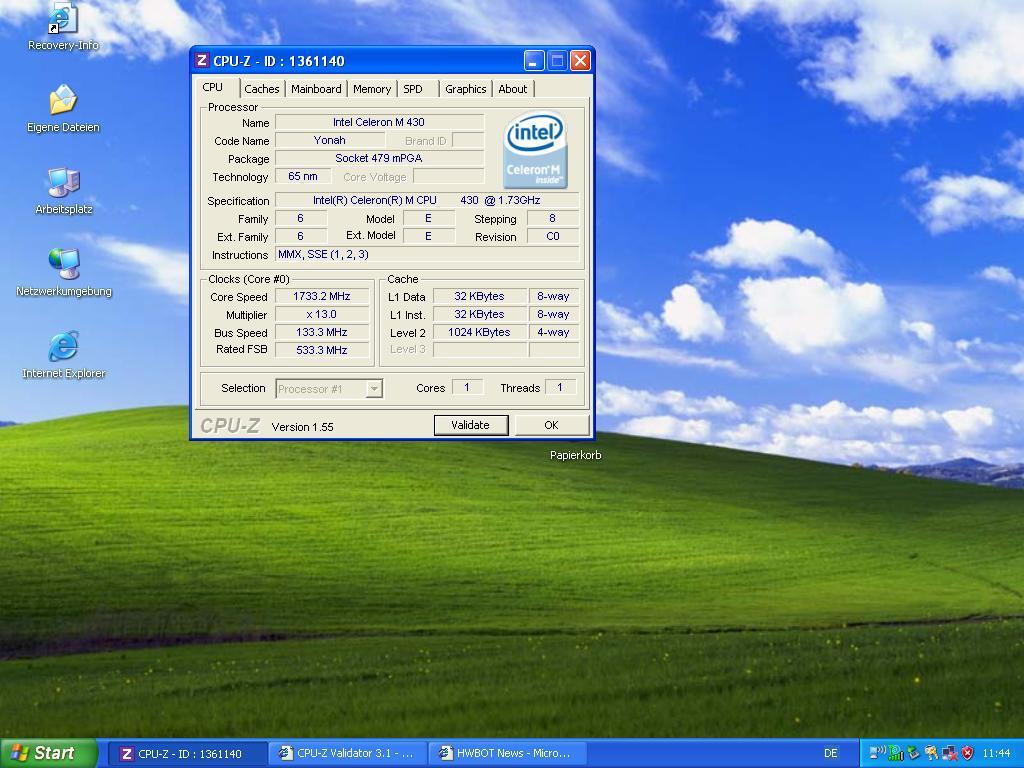This screenshot has width=1024, height=768.
Task: Open the Windows Start menu
Action: coord(48,753)
